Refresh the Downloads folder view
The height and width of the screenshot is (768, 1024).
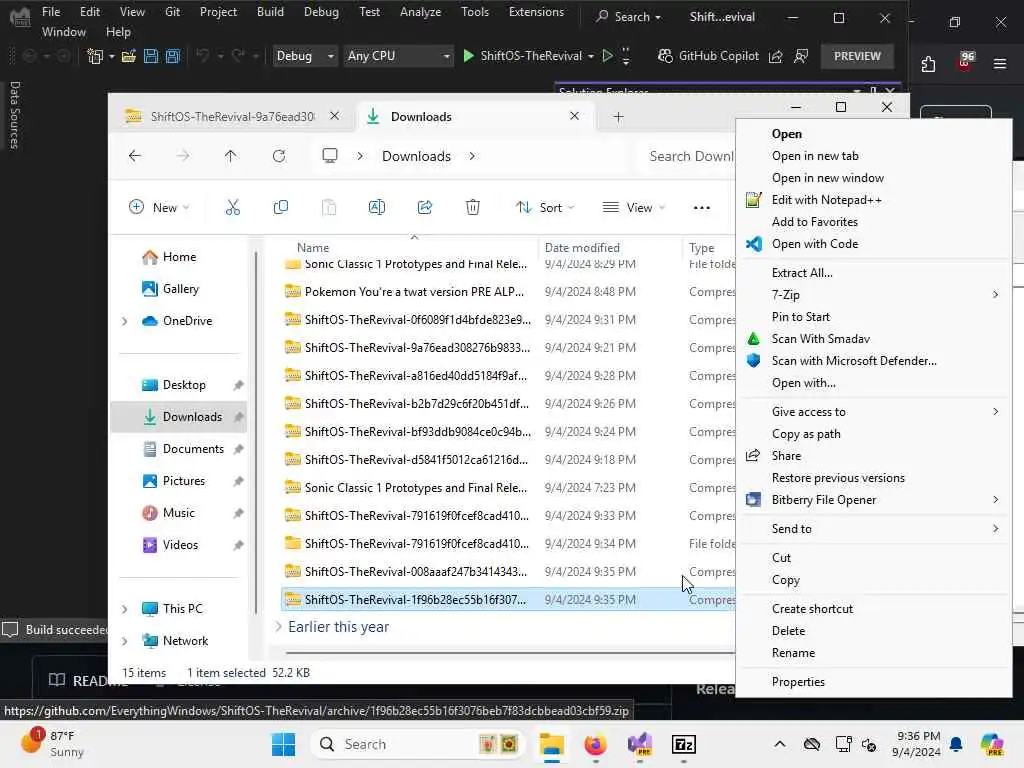(279, 156)
